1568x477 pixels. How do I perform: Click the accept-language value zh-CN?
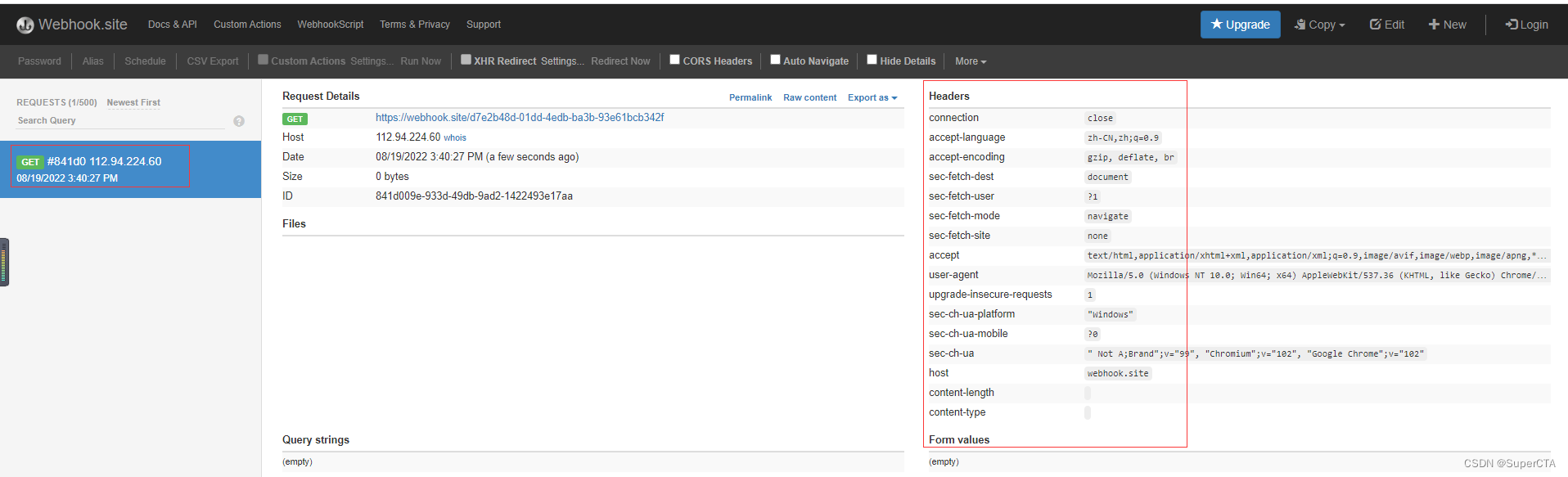pyautogui.click(x=1123, y=138)
